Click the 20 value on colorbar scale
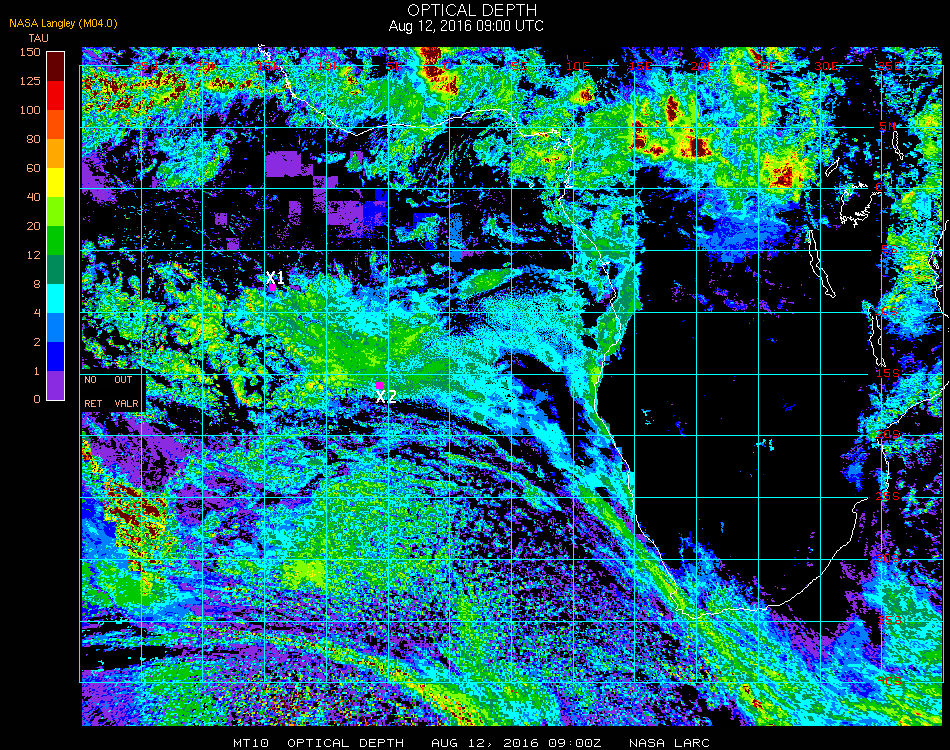Screen dimensions: 950x750 [33, 227]
